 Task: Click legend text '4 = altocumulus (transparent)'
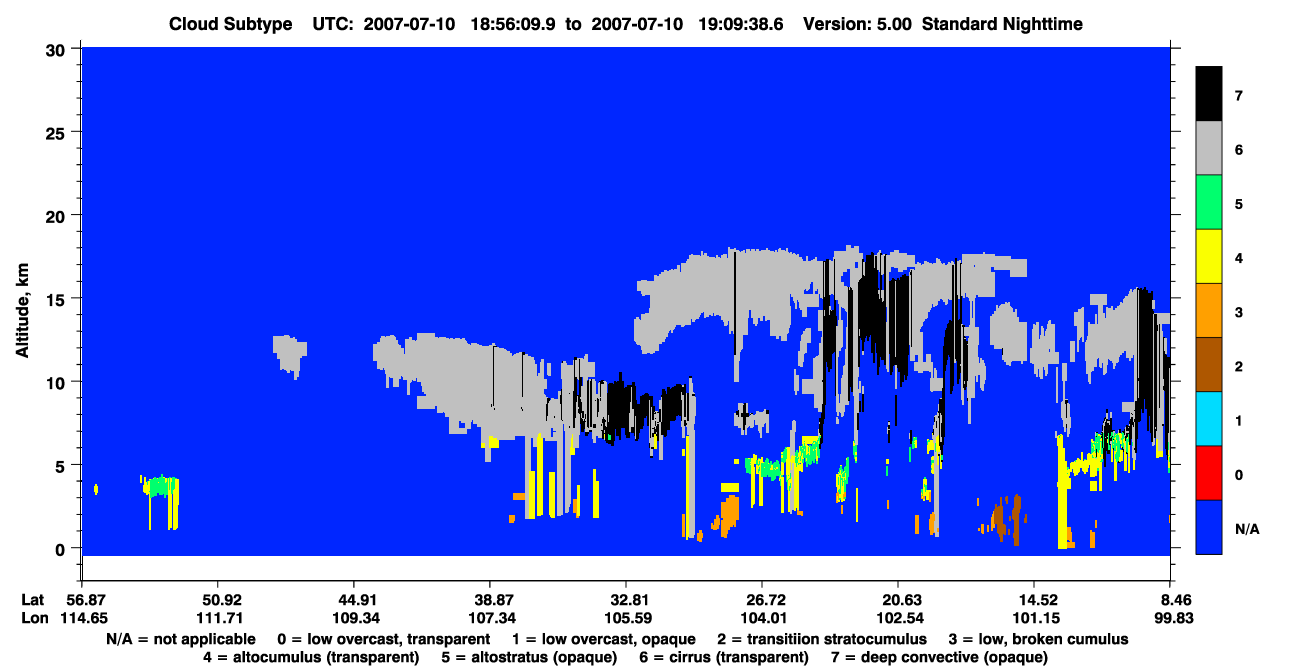pyautogui.click(x=311, y=657)
